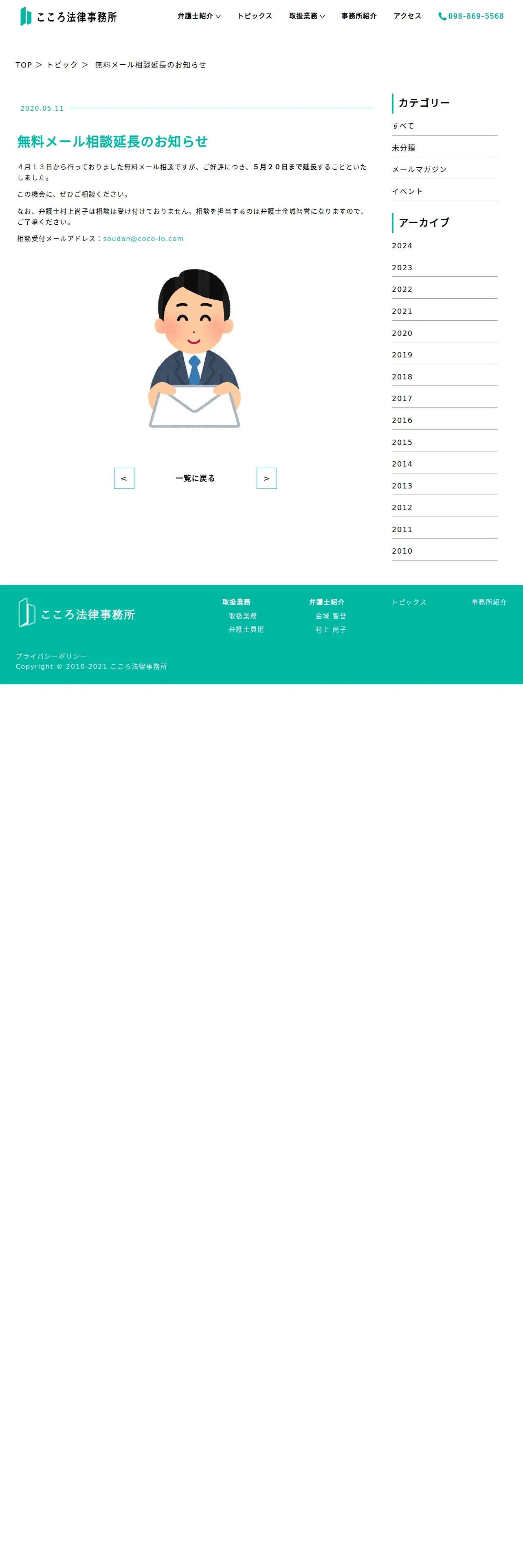Screen dimensions: 523x1568
Task: Open the 2024 archive
Action: [x=444, y=246]
